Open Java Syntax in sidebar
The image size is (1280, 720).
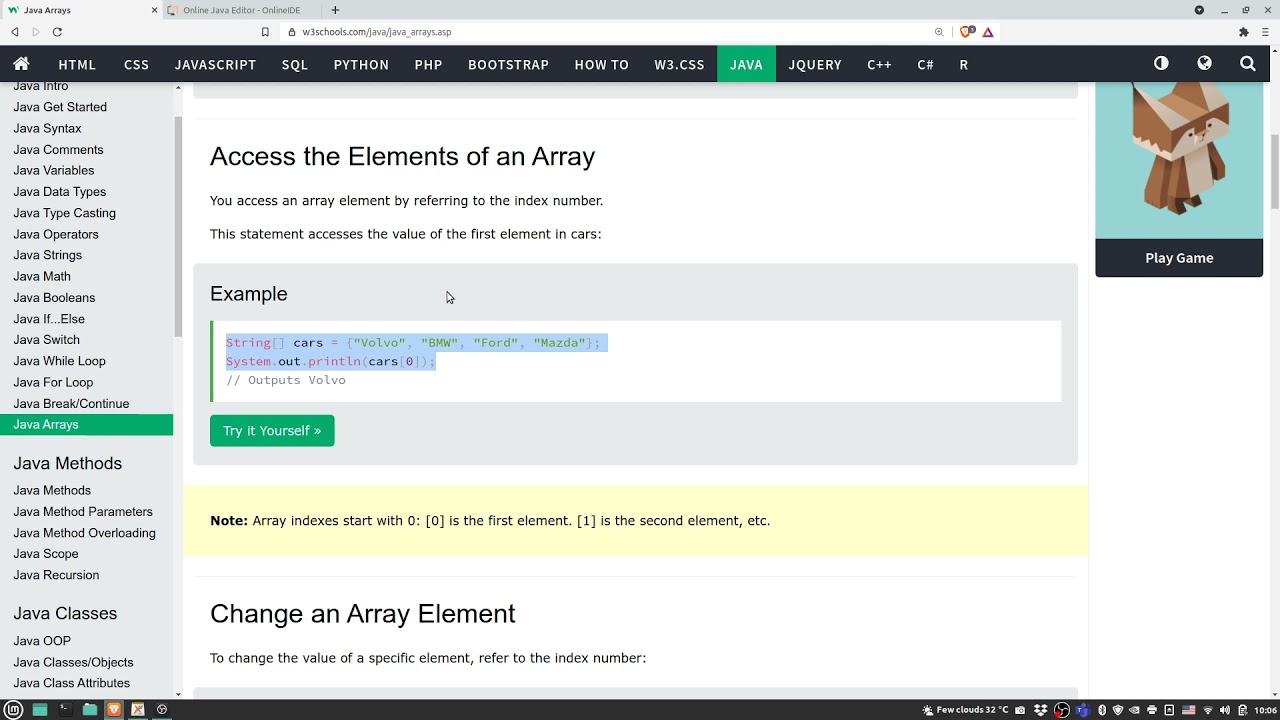pyautogui.click(x=47, y=128)
